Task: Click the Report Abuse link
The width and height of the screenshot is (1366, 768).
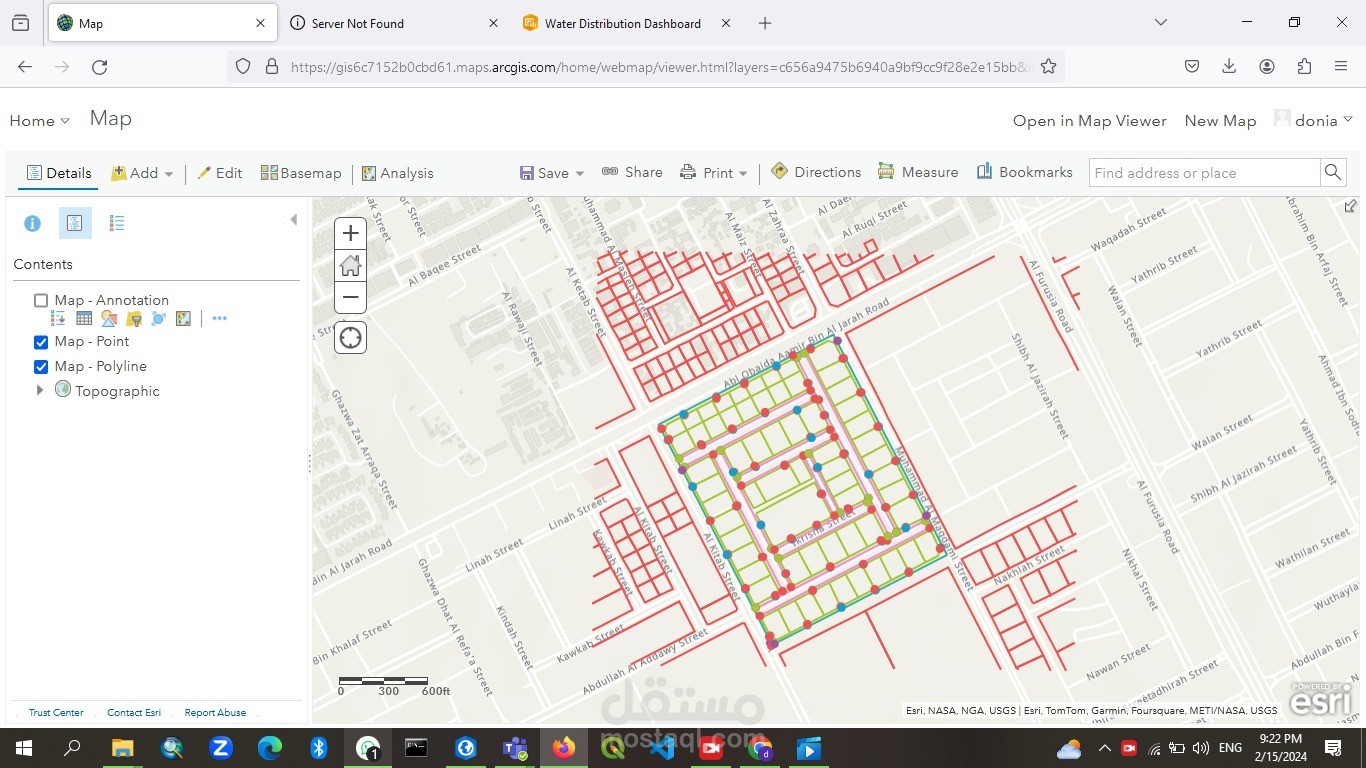Action: click(215, 713)
